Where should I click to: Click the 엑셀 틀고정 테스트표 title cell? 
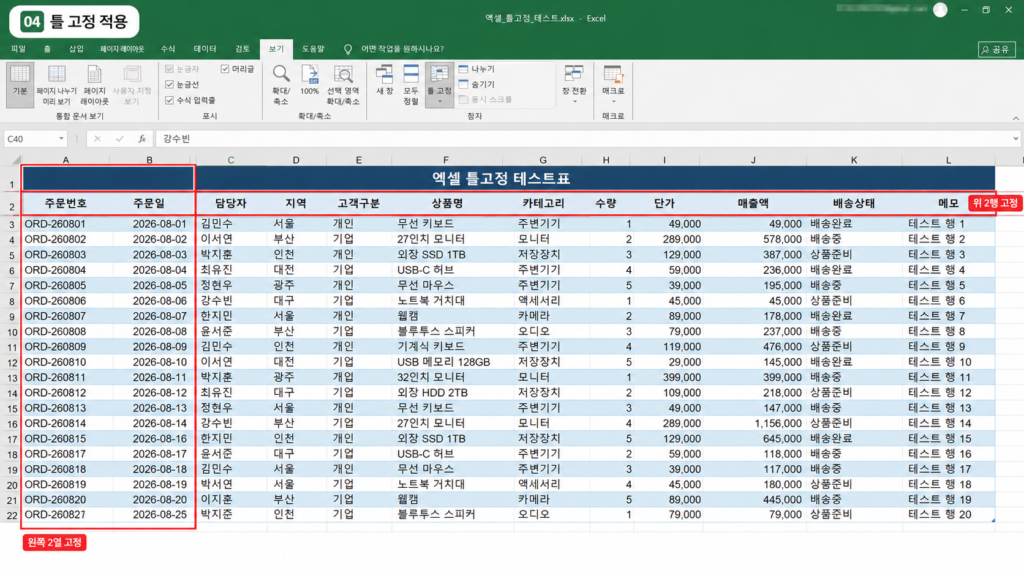pos(501,178)
